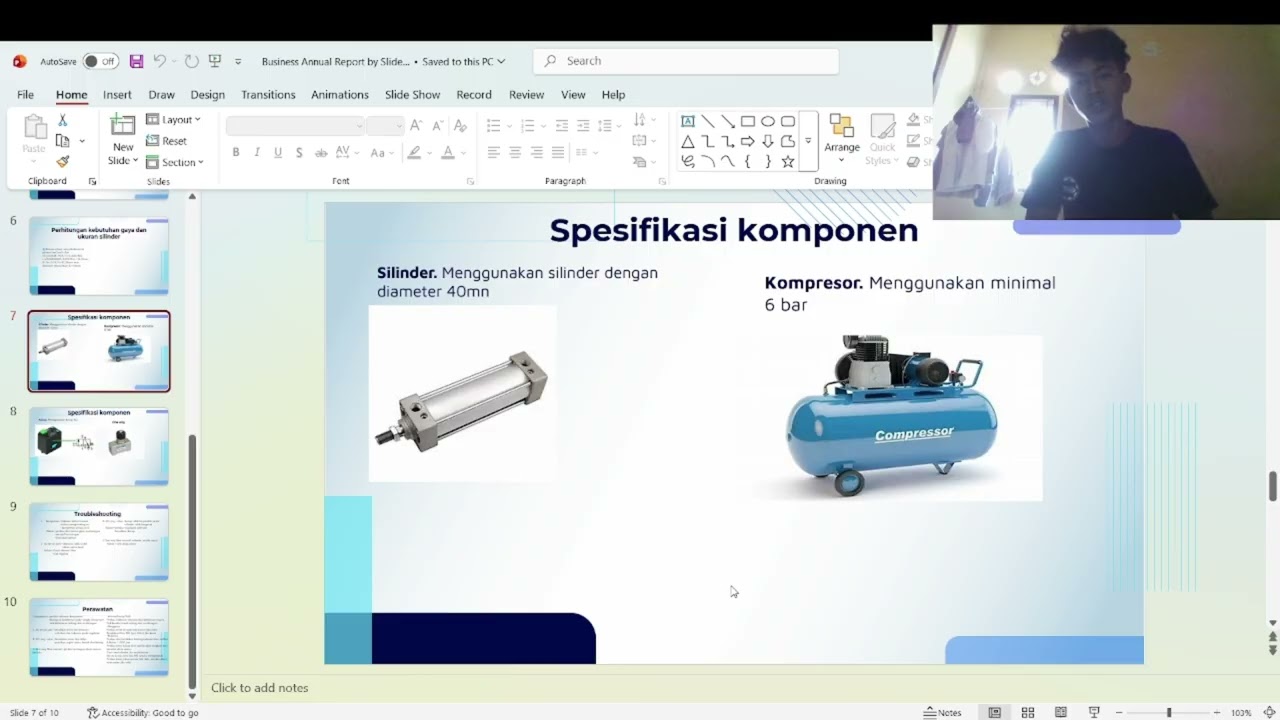Toggle Strikethrough formatting
Viewport: 1280px width, 720px height.
[x=321, y=152]
